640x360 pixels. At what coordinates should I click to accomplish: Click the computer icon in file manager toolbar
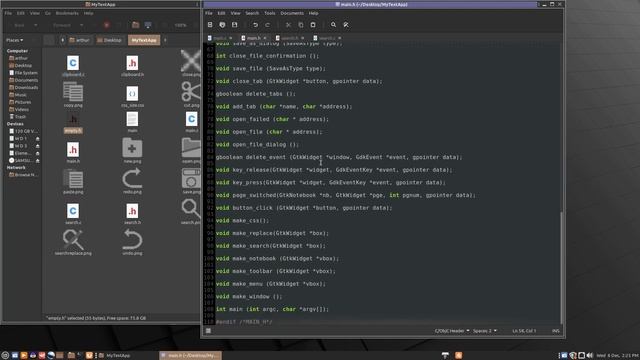148,25
